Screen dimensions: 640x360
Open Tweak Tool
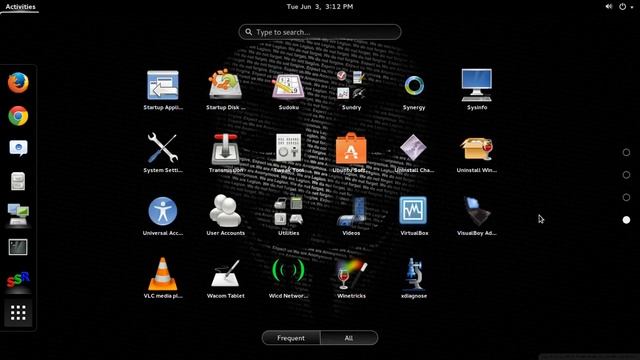point(288,148)
